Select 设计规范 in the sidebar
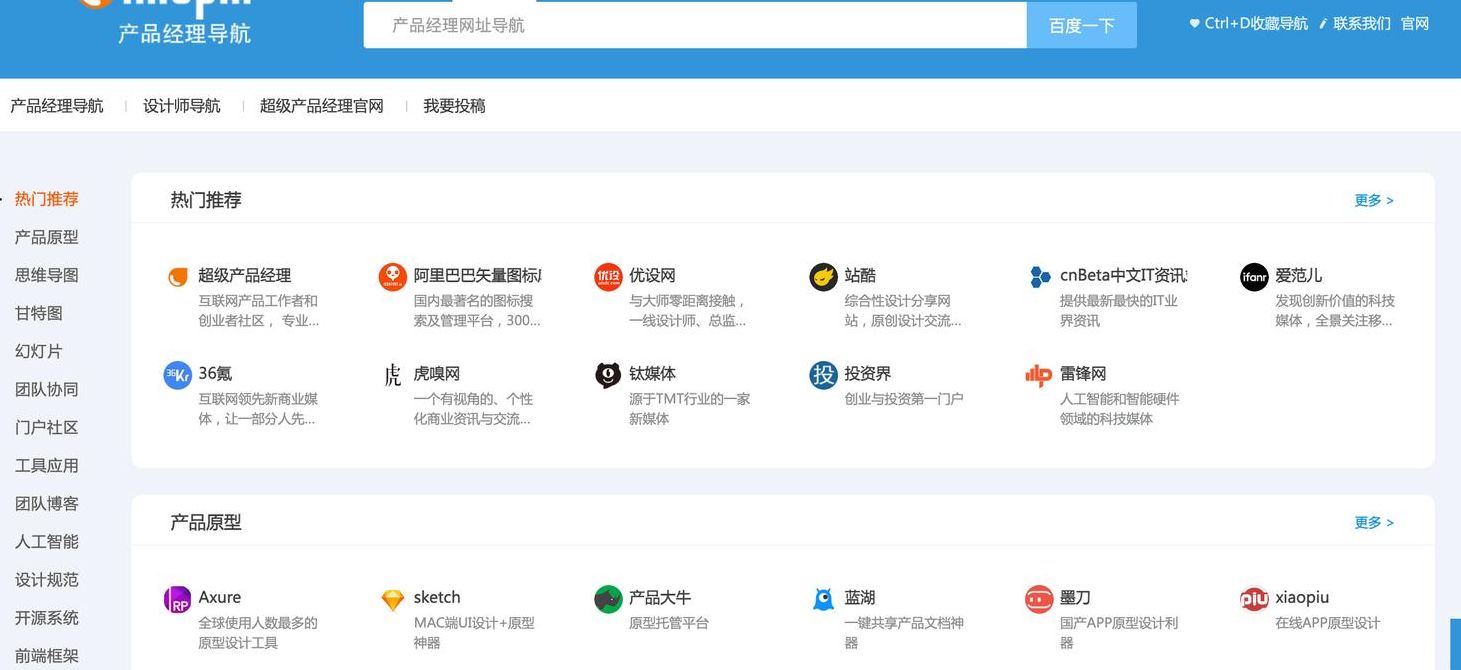Viewport: 1461px width, 670px height. tap(47, 579)
